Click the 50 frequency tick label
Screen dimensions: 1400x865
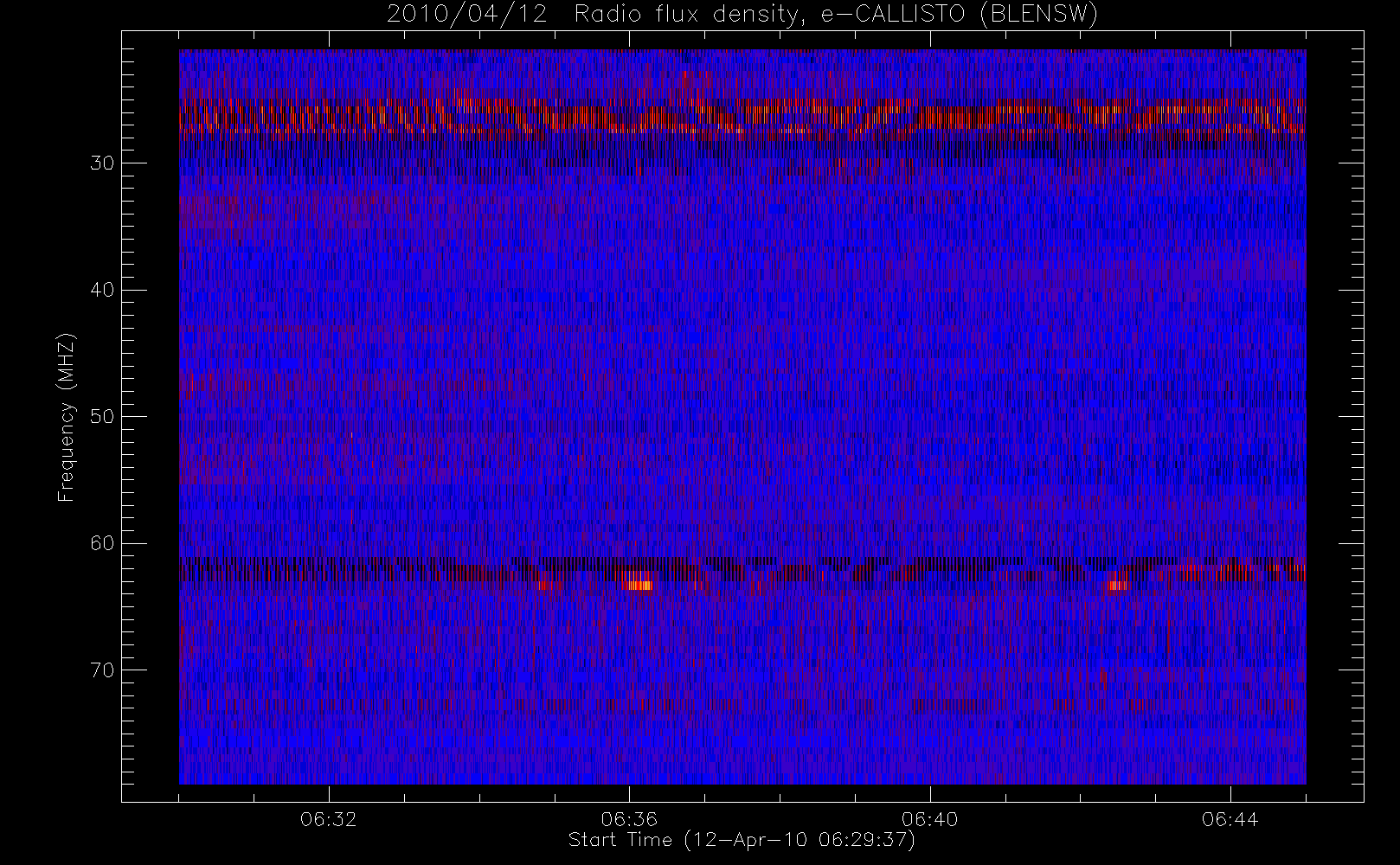tap(101, 416)
